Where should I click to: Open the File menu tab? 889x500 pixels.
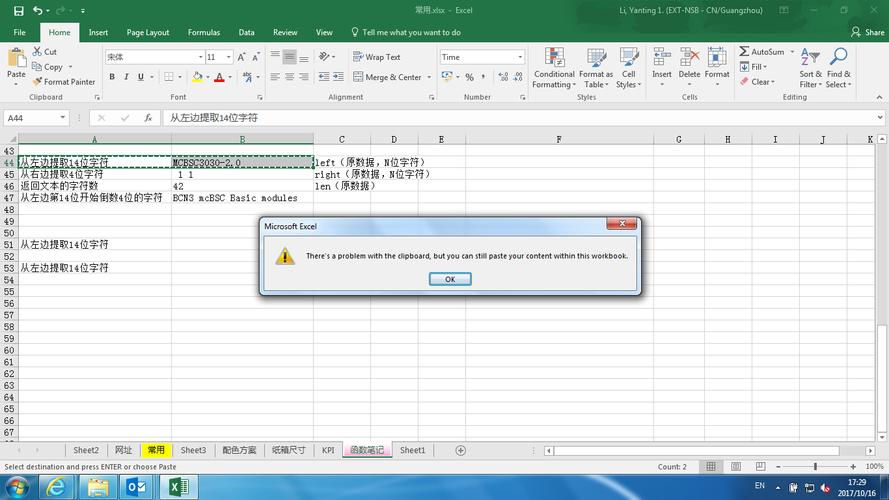click(19, 32)
